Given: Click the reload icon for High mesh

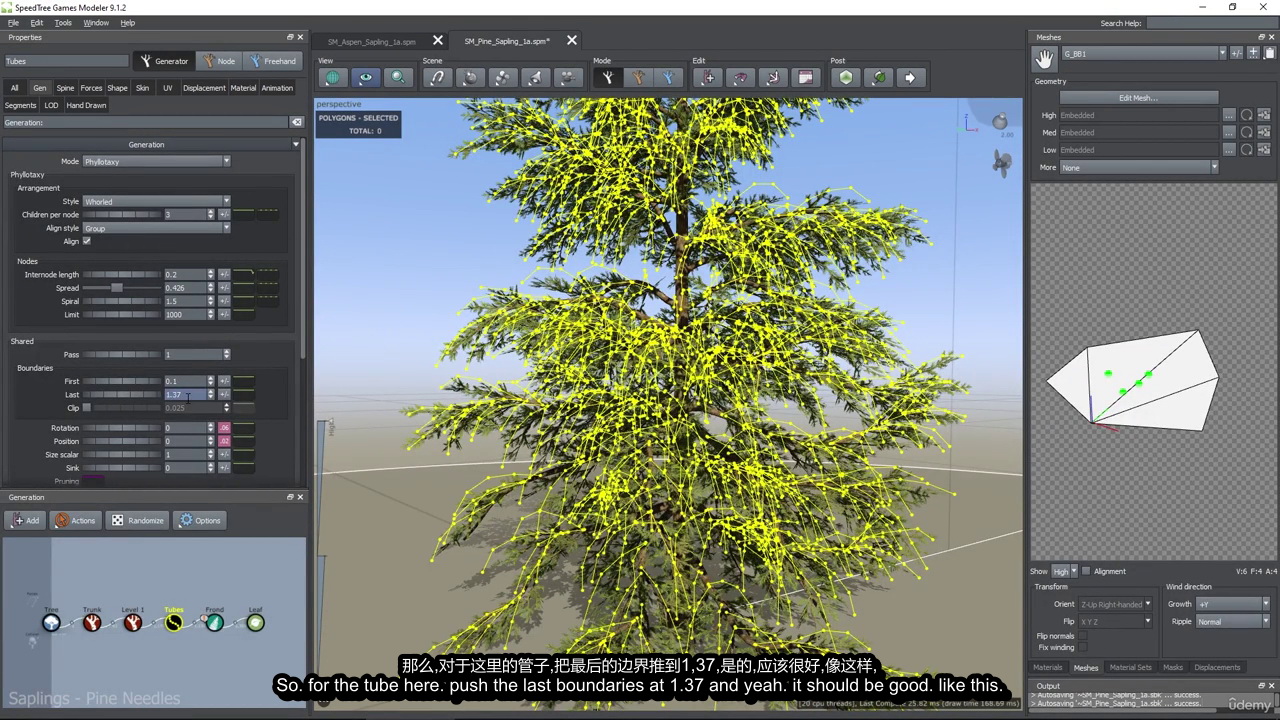Looking at the screenshot, I should point(1247,115).
